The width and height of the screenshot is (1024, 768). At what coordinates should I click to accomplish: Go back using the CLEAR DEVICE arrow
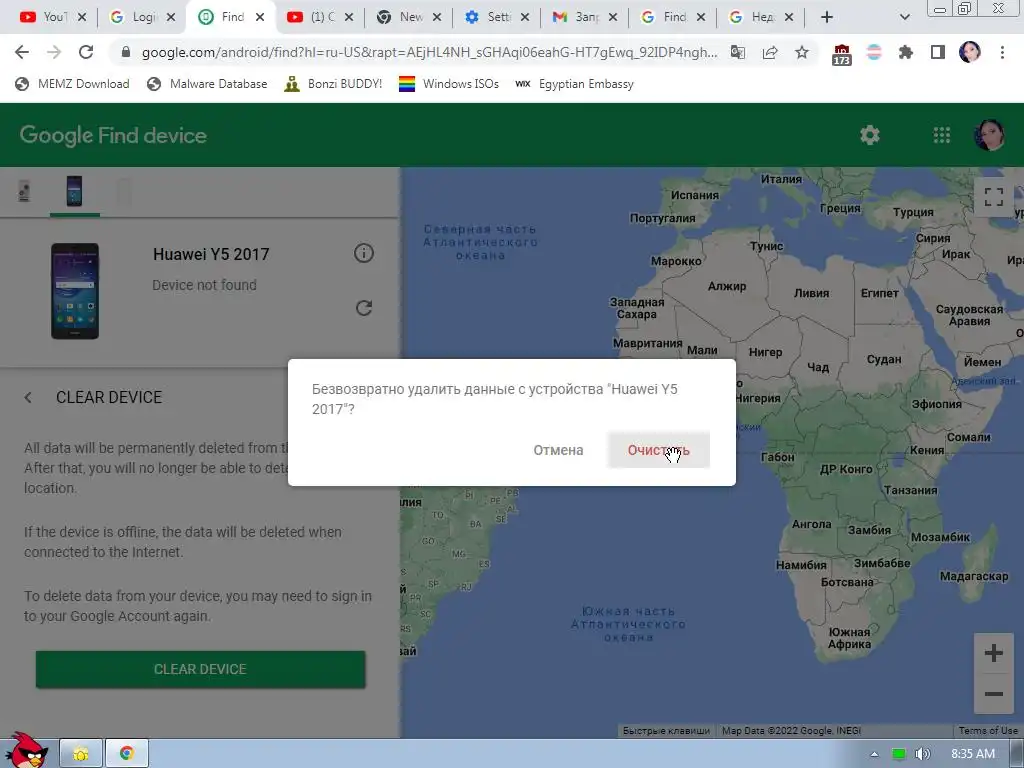28,397
